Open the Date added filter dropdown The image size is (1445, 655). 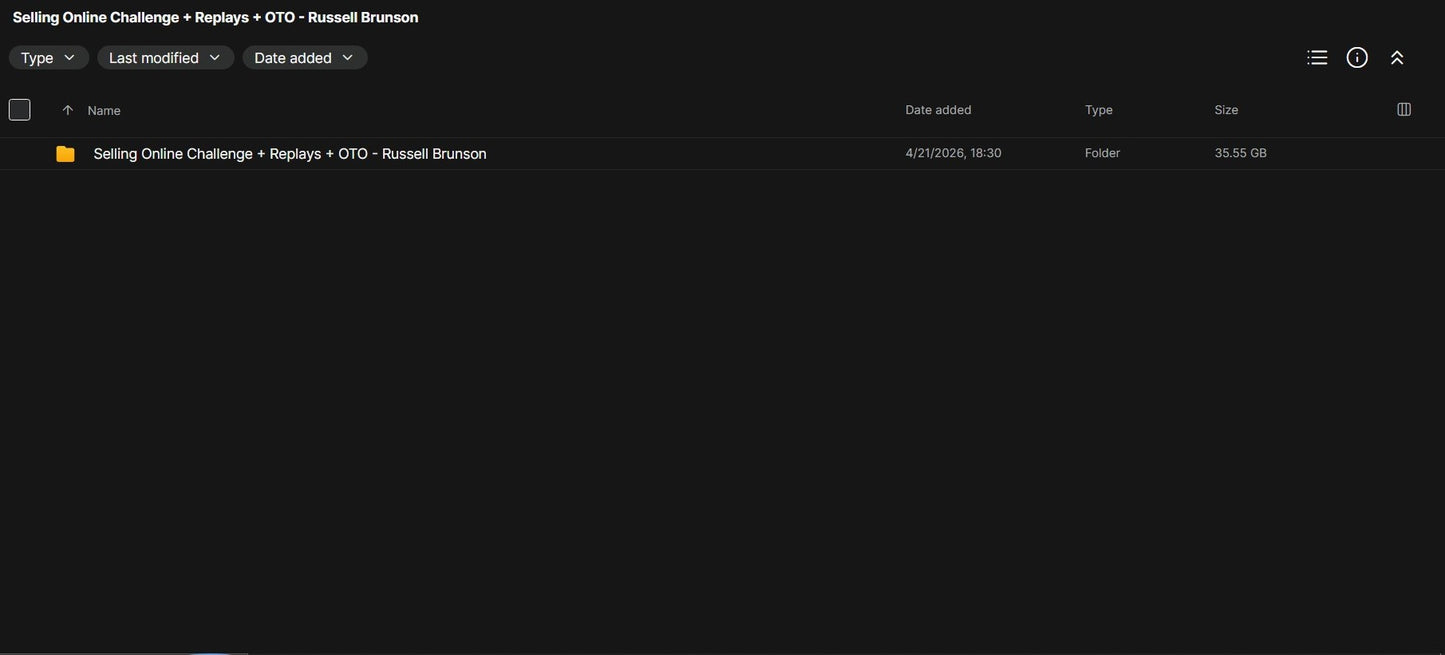(305, 58)
